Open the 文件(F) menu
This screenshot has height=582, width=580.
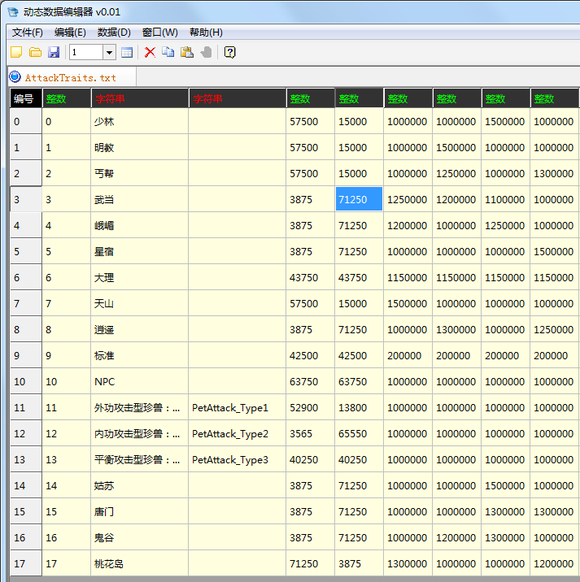click(x=27, y=33)
